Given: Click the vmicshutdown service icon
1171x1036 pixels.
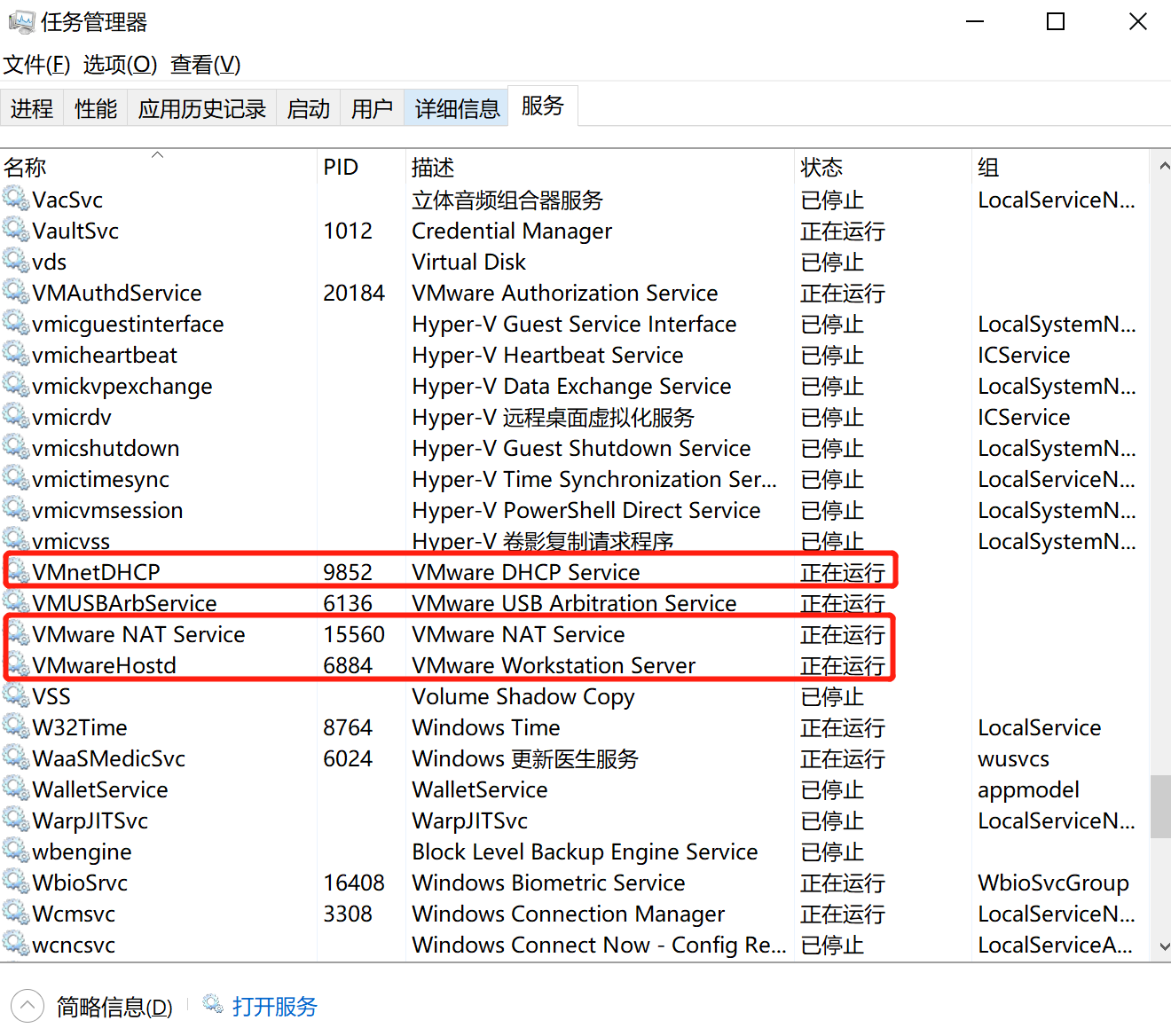Looking at the screenshot, I should [16, 447].
